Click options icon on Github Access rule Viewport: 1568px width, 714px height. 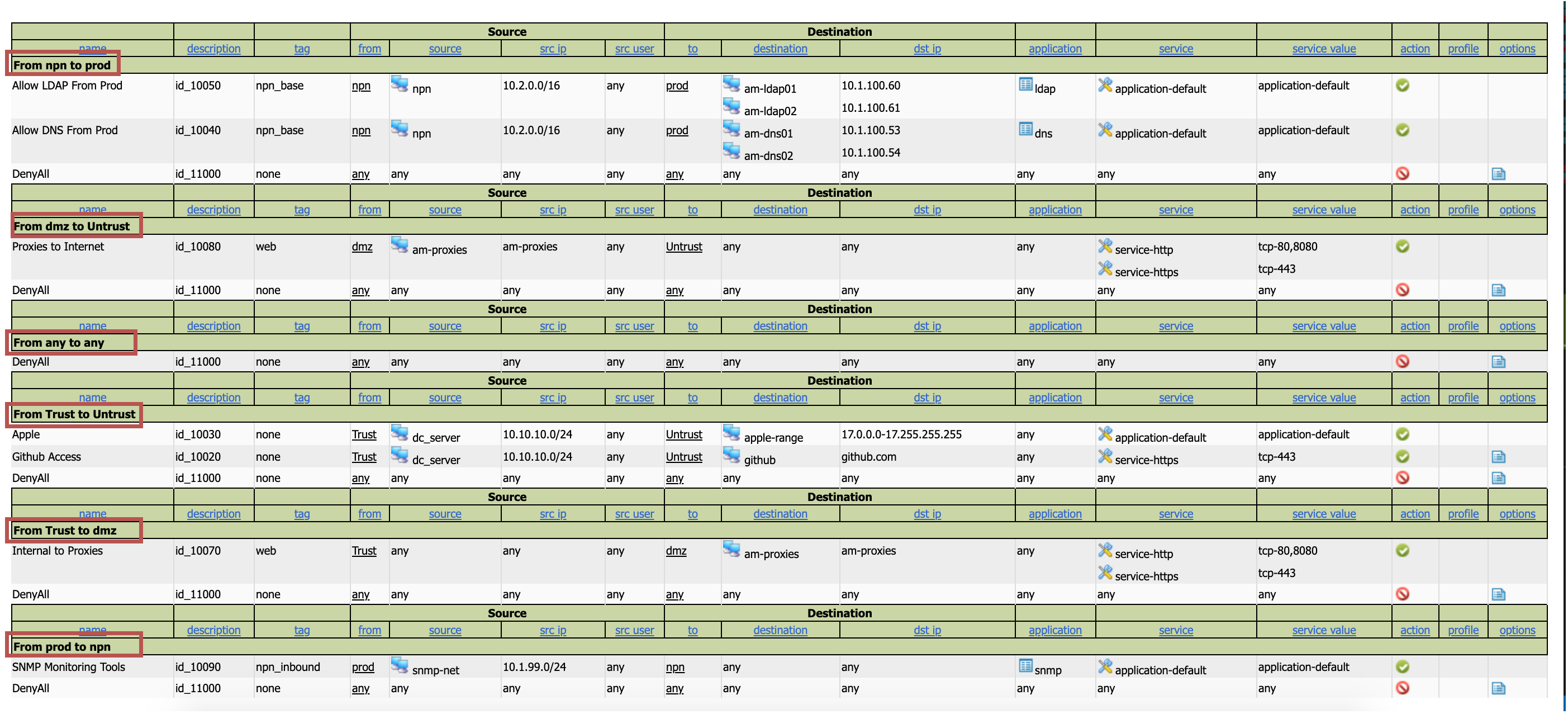pos(1498,457)
